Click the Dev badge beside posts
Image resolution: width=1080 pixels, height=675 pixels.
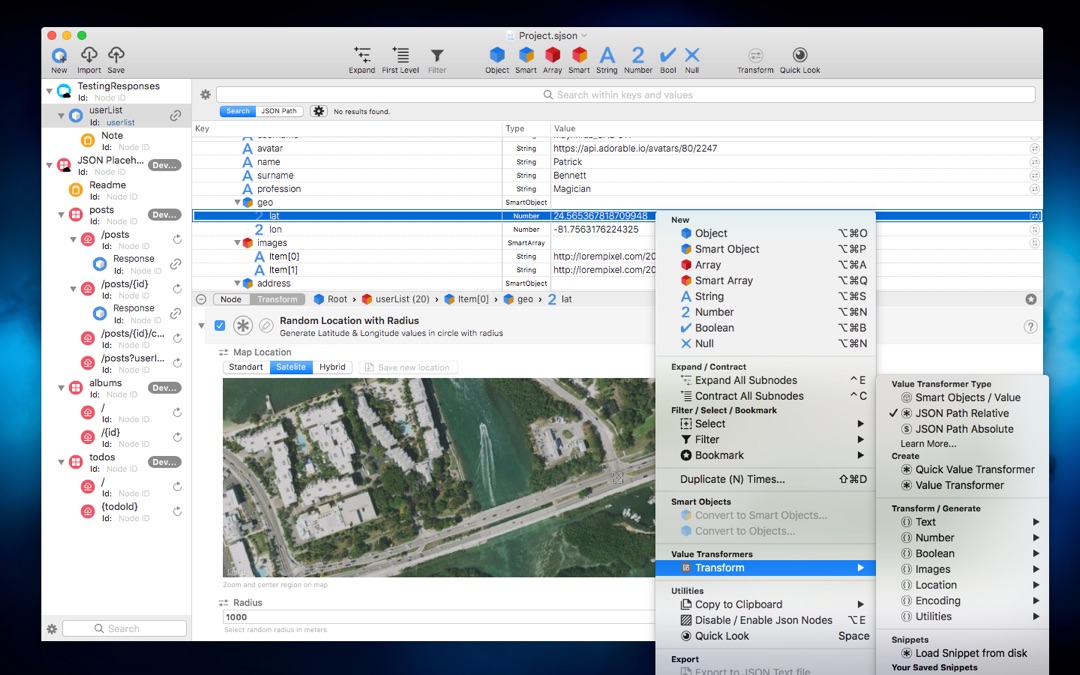tap(165, 215)
